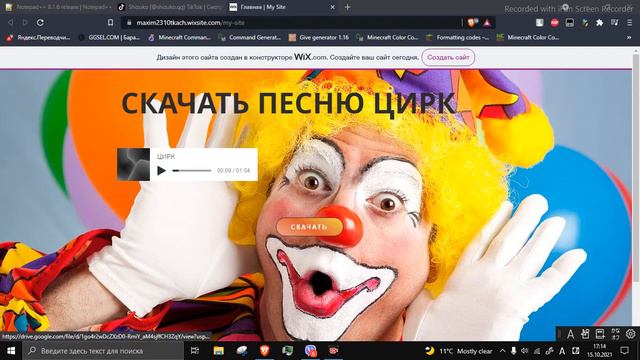This screenshot has height=360, width=640.
Task: Open the notification center icon
Action: 624,351
